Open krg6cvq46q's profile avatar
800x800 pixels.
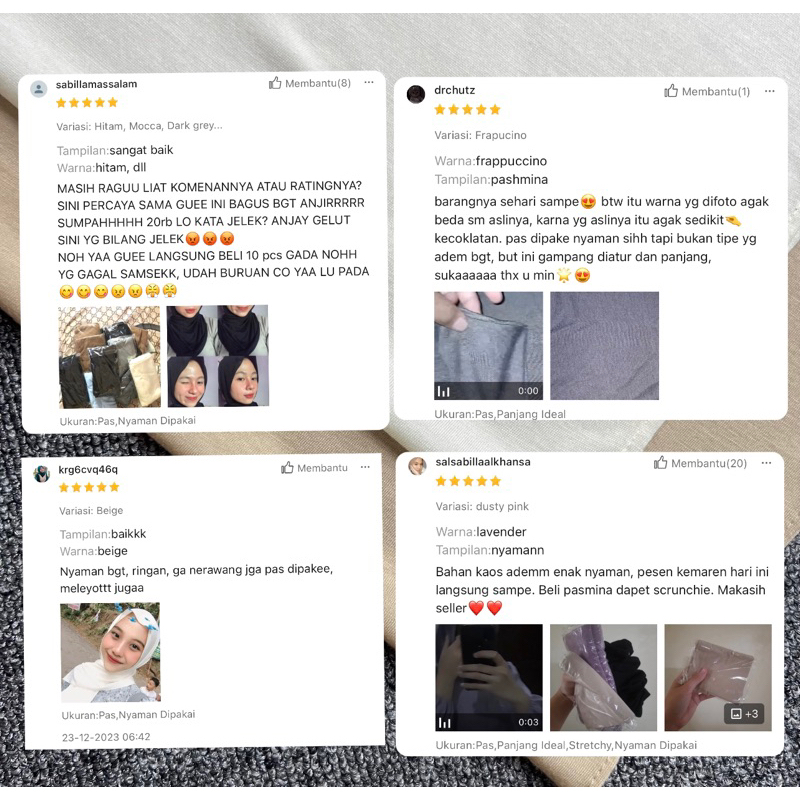pos(42,473)
